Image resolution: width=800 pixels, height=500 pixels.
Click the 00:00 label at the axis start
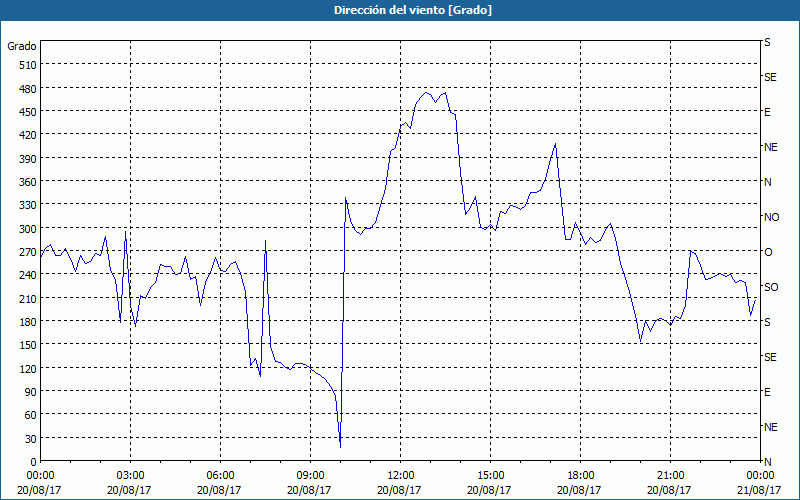(40, 476)
